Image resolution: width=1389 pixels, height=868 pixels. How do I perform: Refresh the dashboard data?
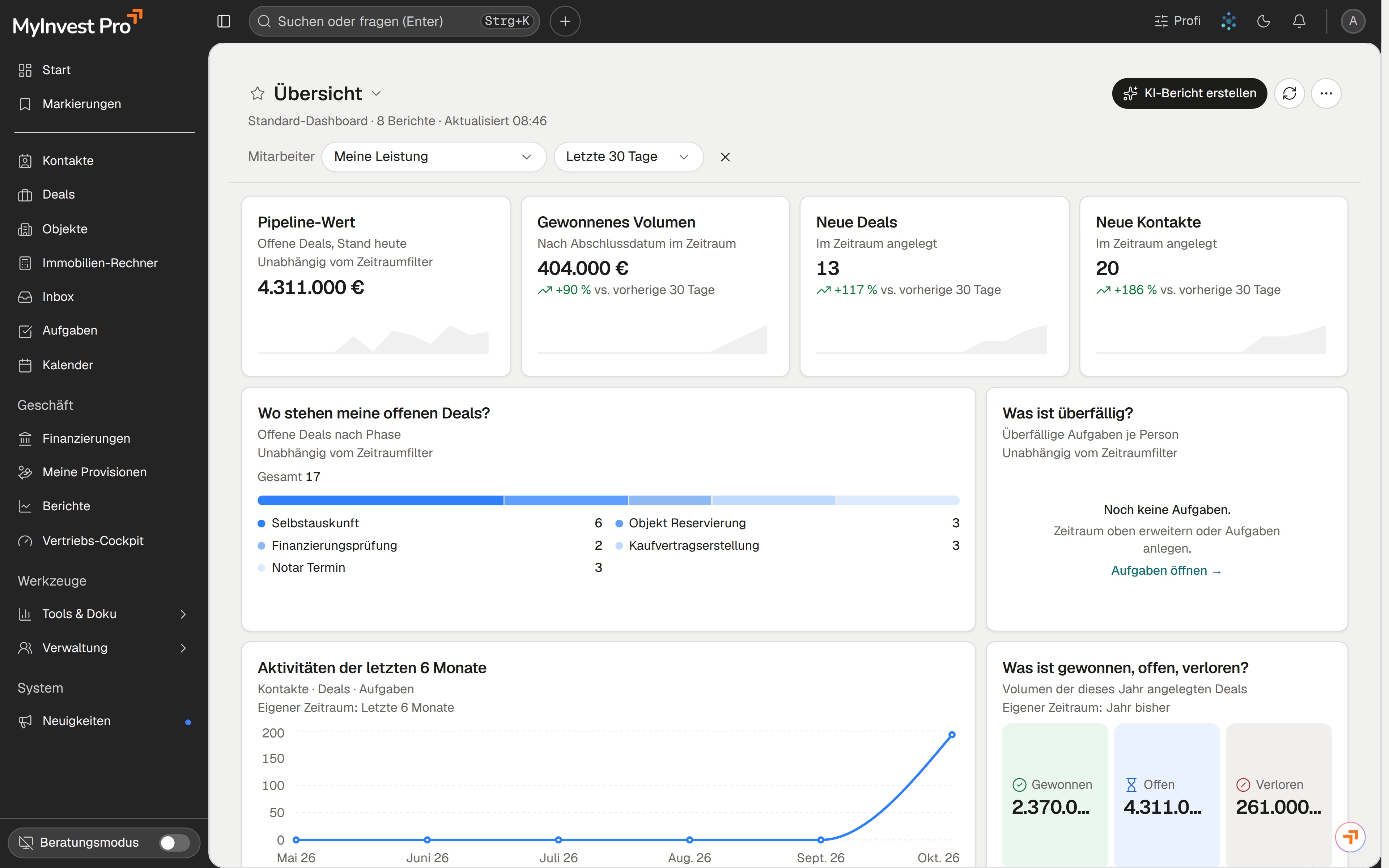coord(1289,93)
